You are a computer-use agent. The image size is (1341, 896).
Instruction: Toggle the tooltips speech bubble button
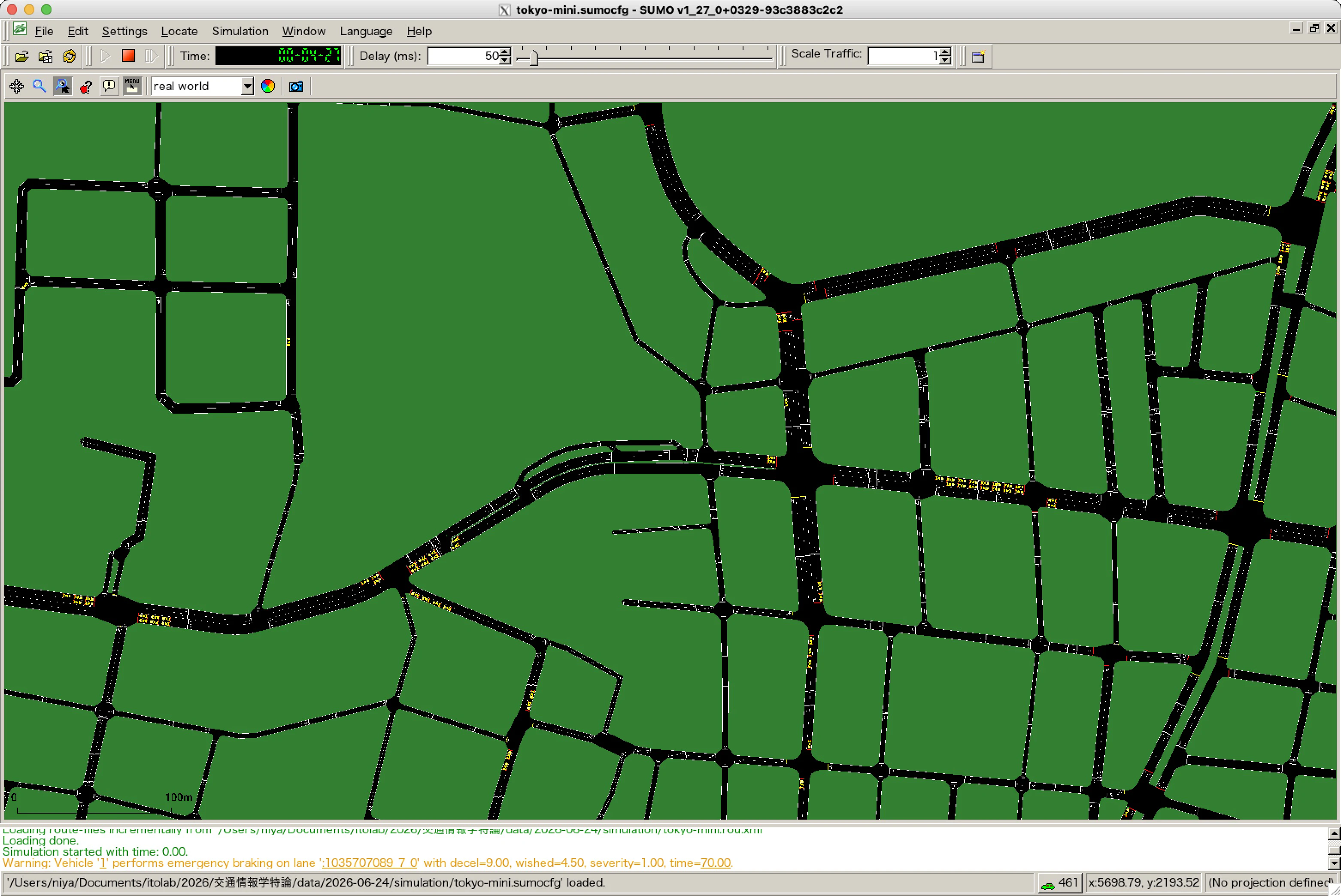coord(109,86)
